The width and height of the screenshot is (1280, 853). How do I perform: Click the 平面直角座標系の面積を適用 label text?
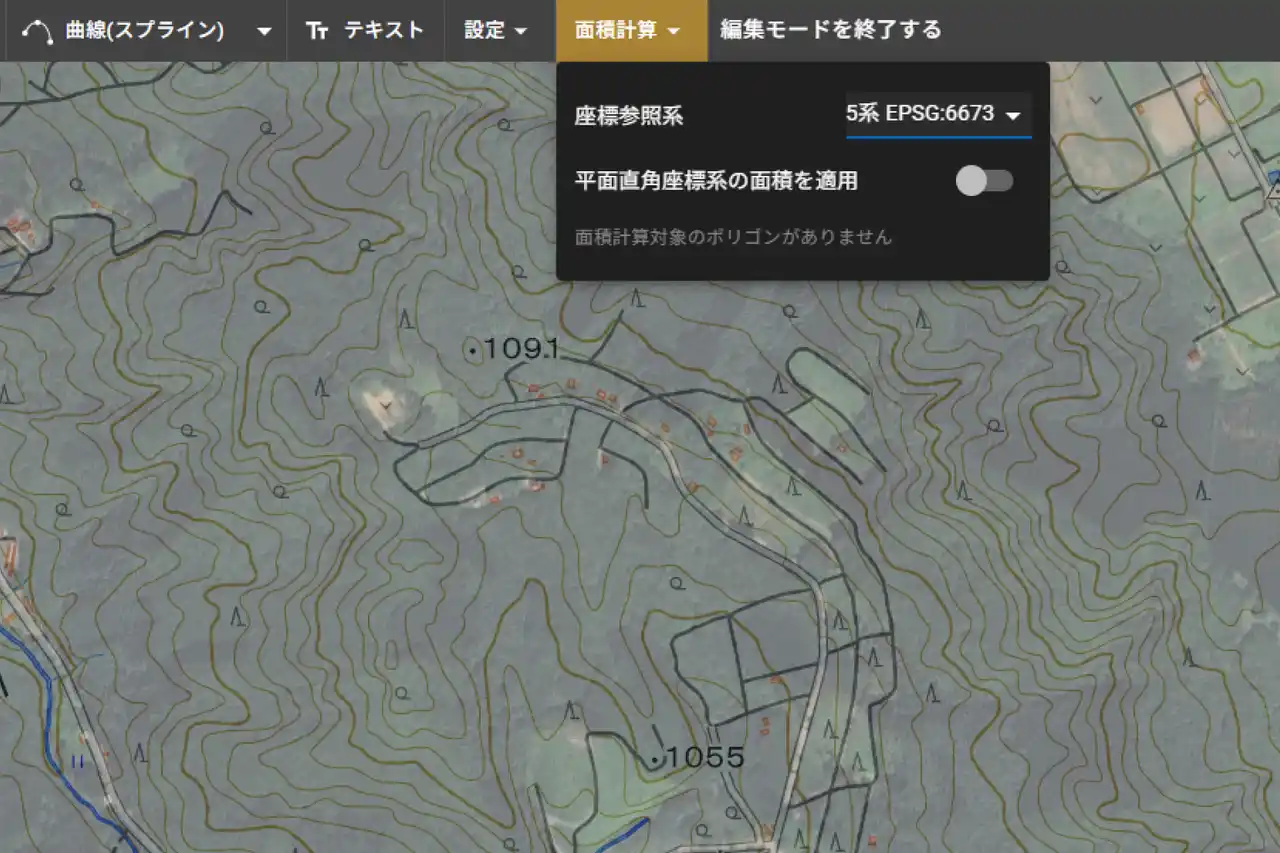716,181
